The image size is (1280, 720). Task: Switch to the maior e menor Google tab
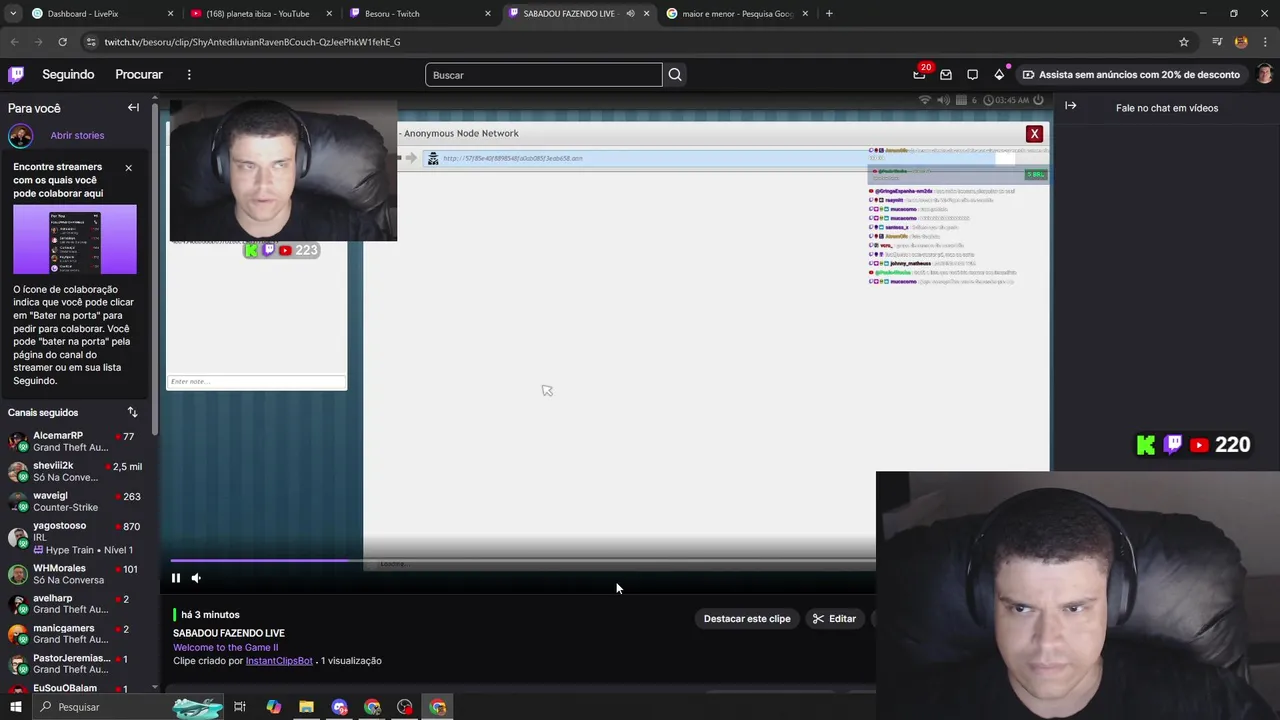tap(738, 14)
